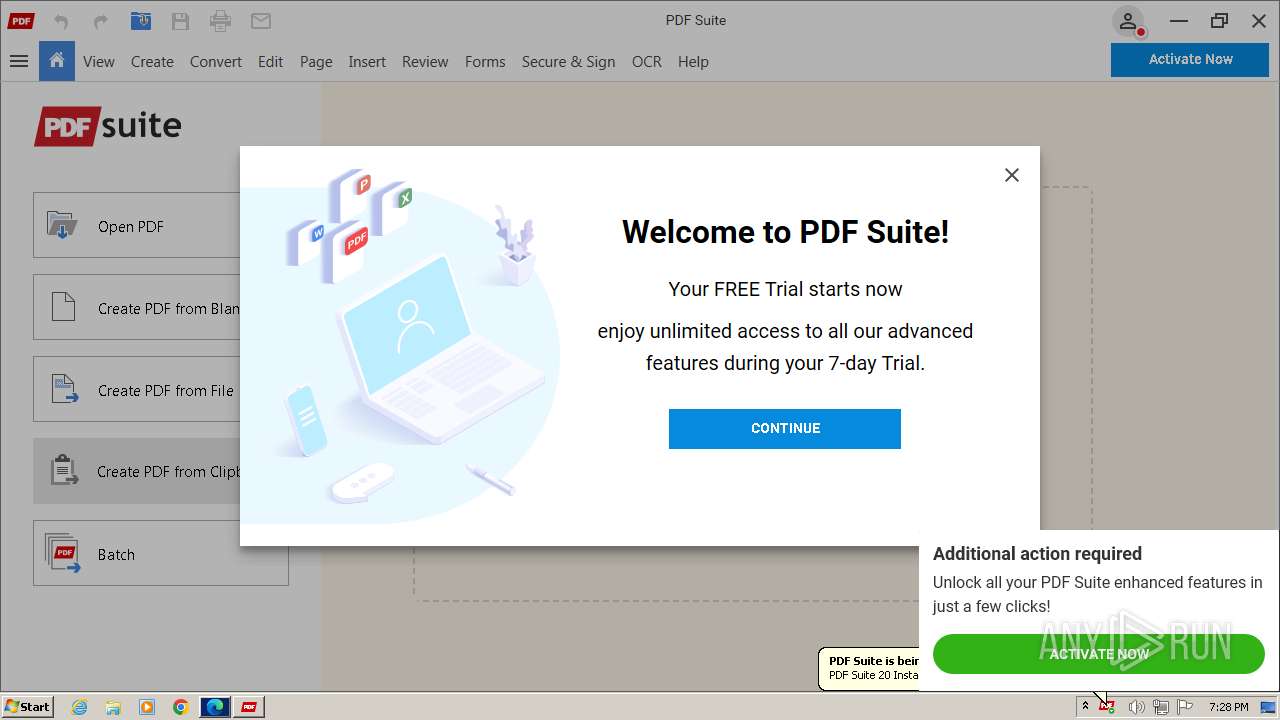This screenshot has height=720, width=1280.
Task: Click the PDF suite logo
Action: click(108, 127)
